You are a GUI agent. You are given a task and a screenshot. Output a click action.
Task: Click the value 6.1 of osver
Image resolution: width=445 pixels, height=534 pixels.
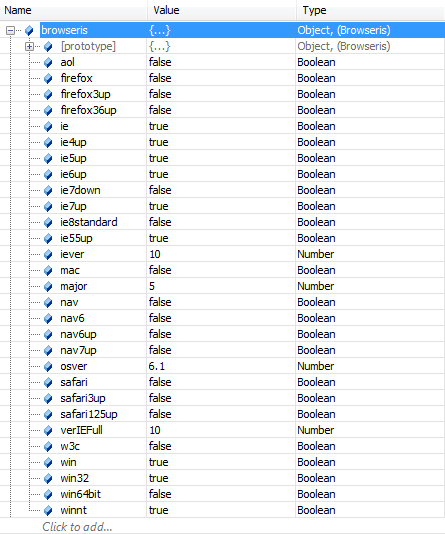pyautogui.click(x=157, y=366)
